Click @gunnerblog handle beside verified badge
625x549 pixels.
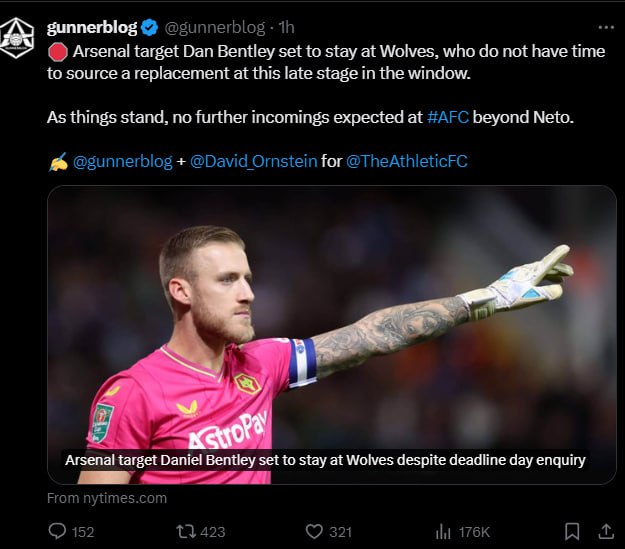point(214,27)
